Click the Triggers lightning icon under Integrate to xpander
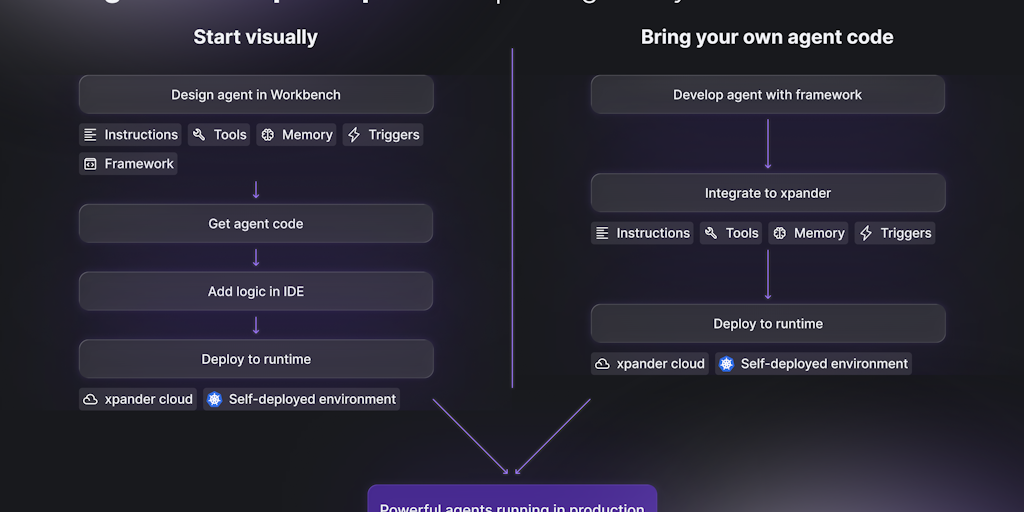Image resolution: width=1024 pixels, height=512 pixels. [866, 233]
